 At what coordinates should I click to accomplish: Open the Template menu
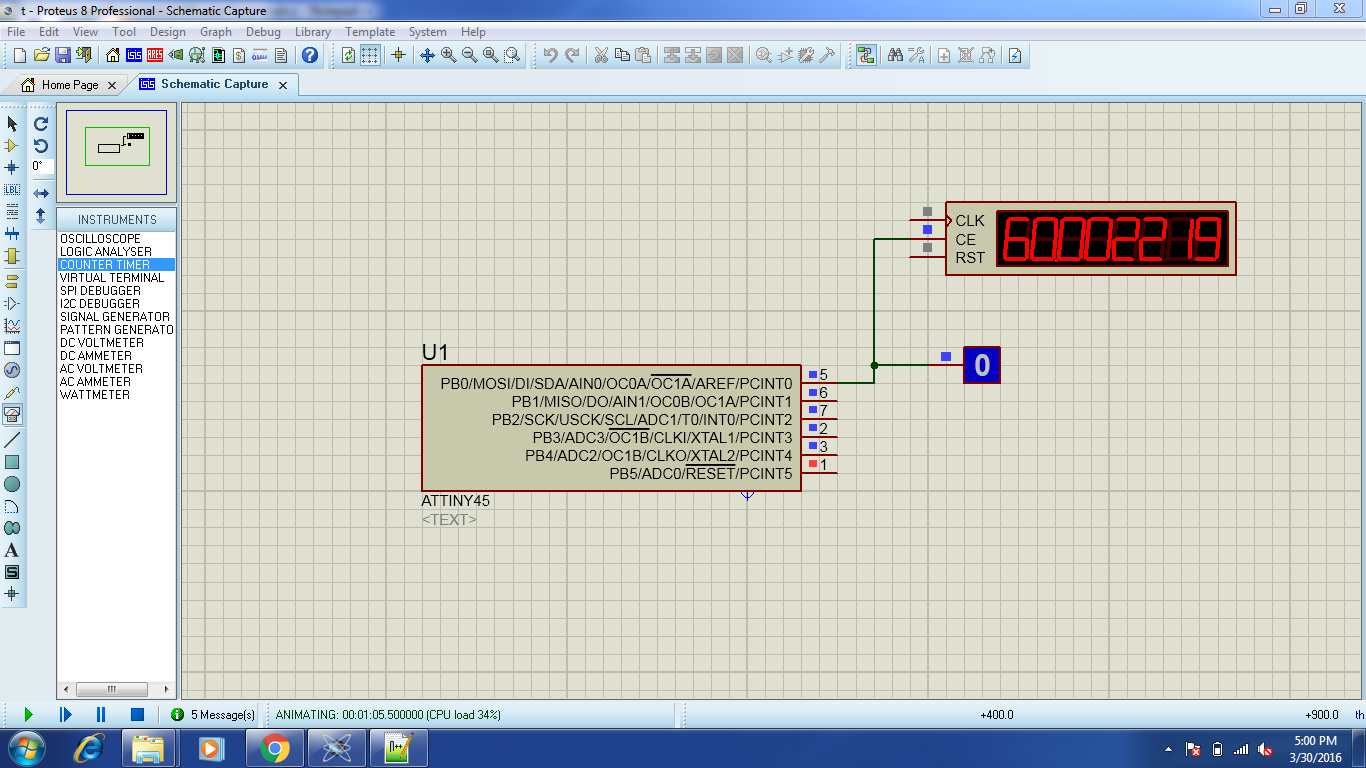370,32
